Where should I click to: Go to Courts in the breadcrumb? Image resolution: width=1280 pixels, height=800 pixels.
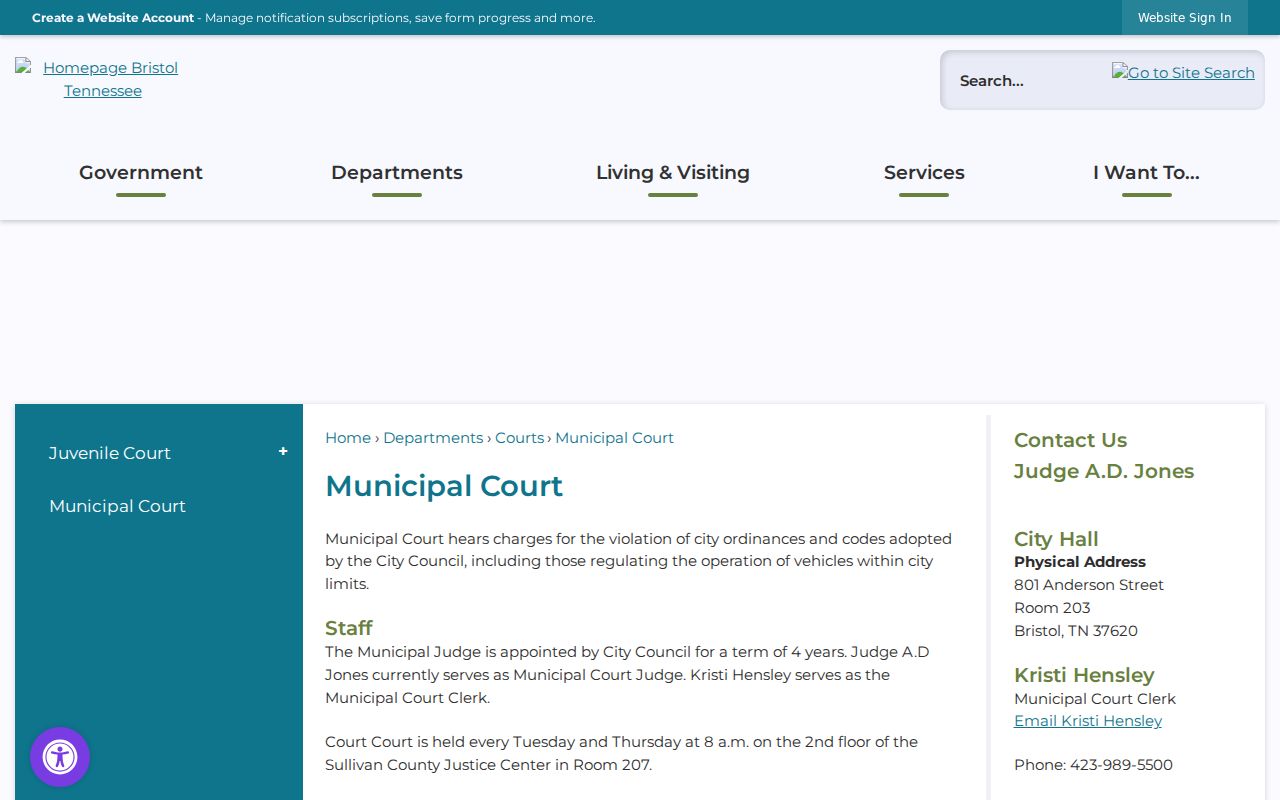click(519, 438)
